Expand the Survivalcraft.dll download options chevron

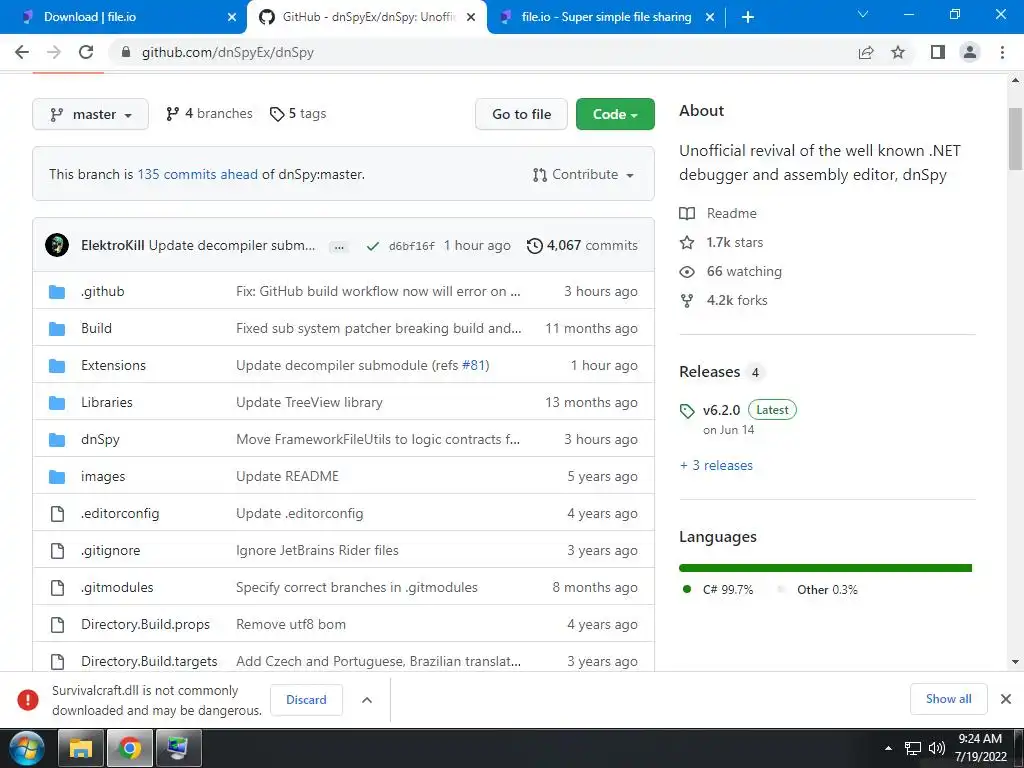tap(367, 699)
